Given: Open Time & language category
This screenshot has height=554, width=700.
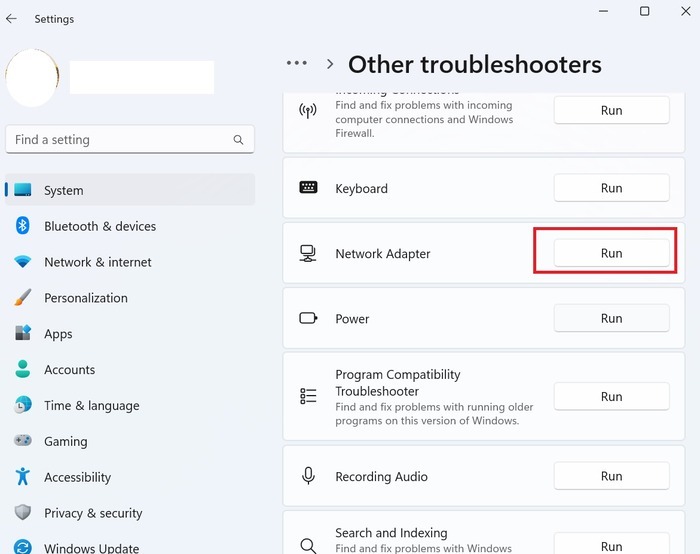Looking at the screenshot, I should [130, 405].
